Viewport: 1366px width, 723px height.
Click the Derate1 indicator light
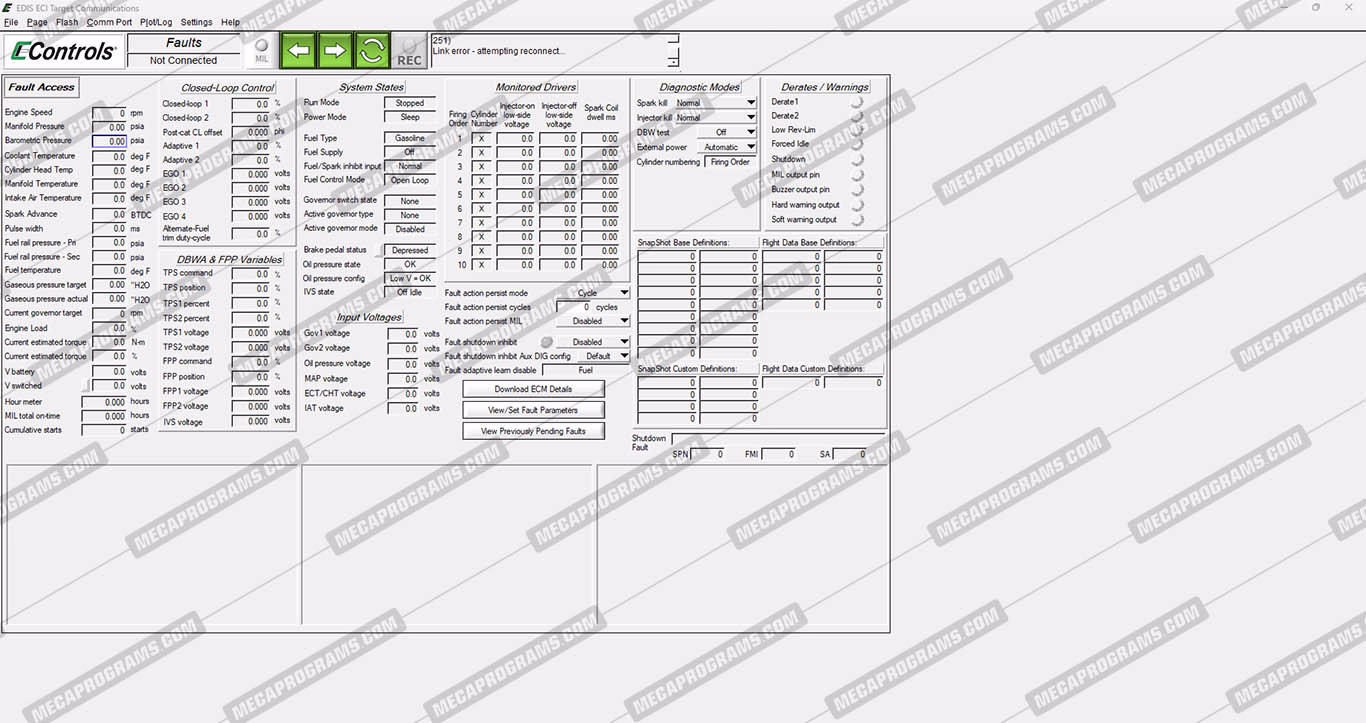tap(856, 102)
